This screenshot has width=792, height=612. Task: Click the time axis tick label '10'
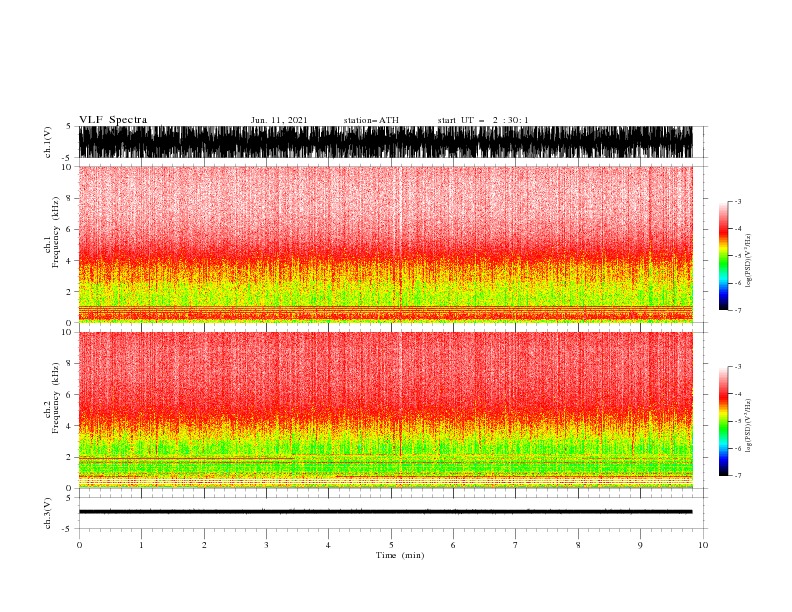[x=703, y=545]
